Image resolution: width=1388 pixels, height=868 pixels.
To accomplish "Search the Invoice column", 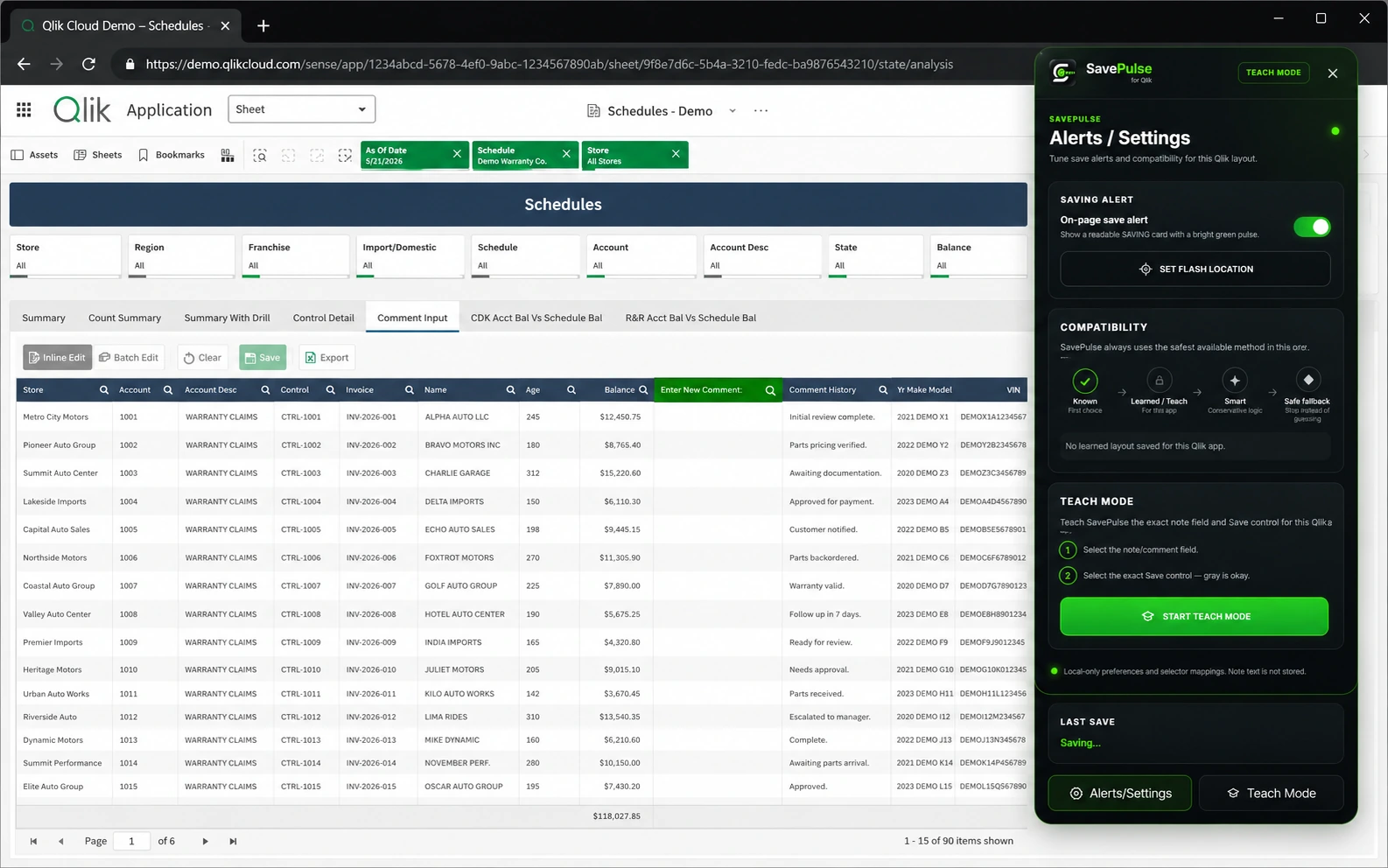I will point(410,390).
